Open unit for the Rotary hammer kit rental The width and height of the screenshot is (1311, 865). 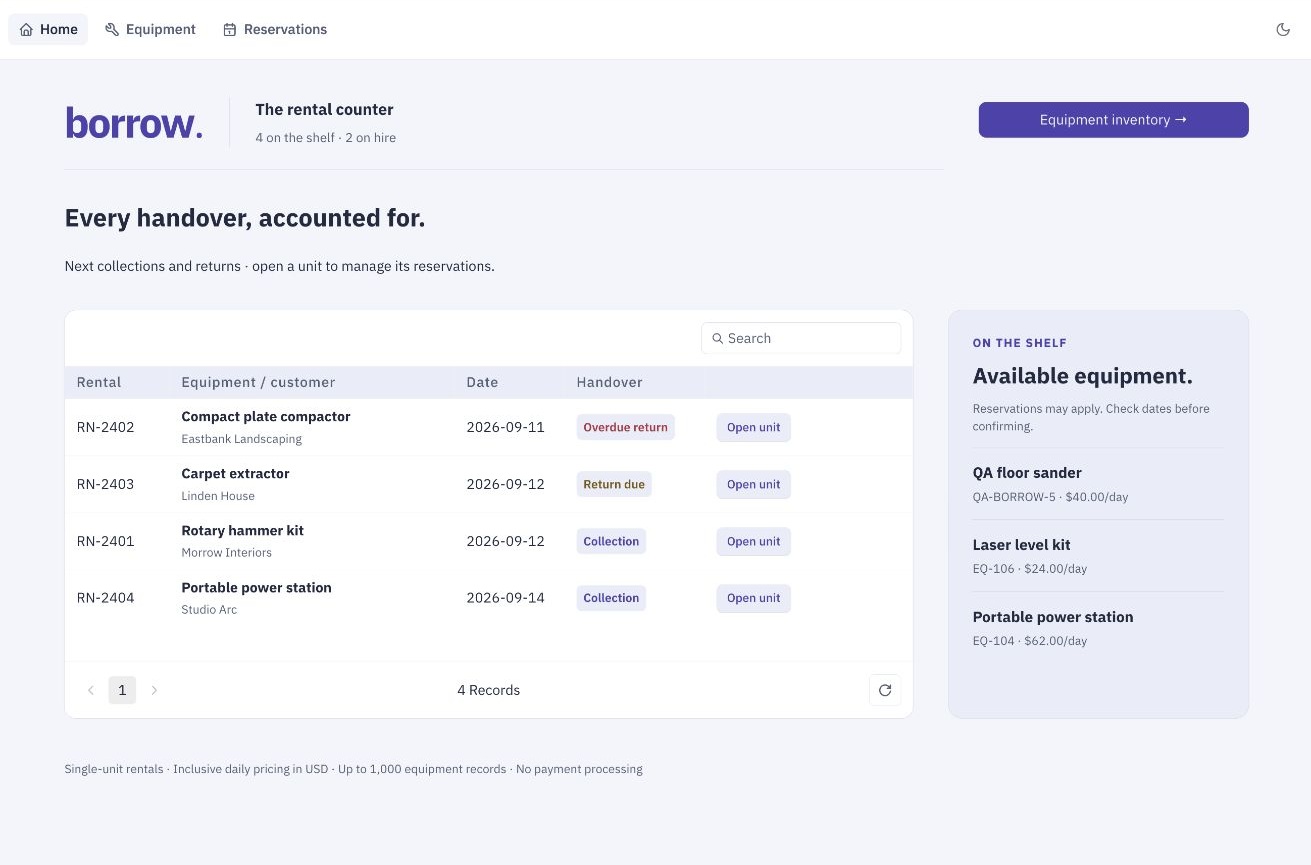pyautogui.click(x=754, y=542)
